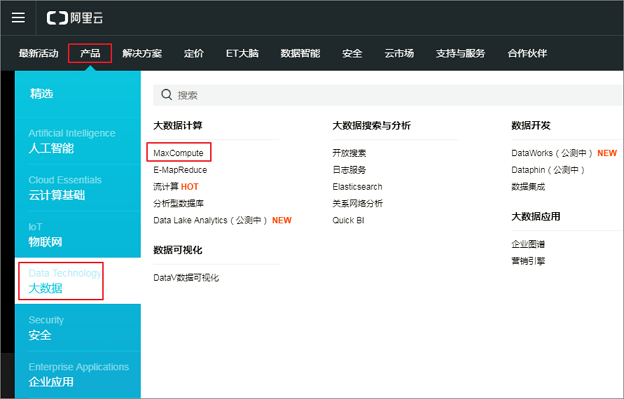This screenshot has height=399, width=624.
Task: Open the 分析型数据库 link
Action: [x=179, y=203]
